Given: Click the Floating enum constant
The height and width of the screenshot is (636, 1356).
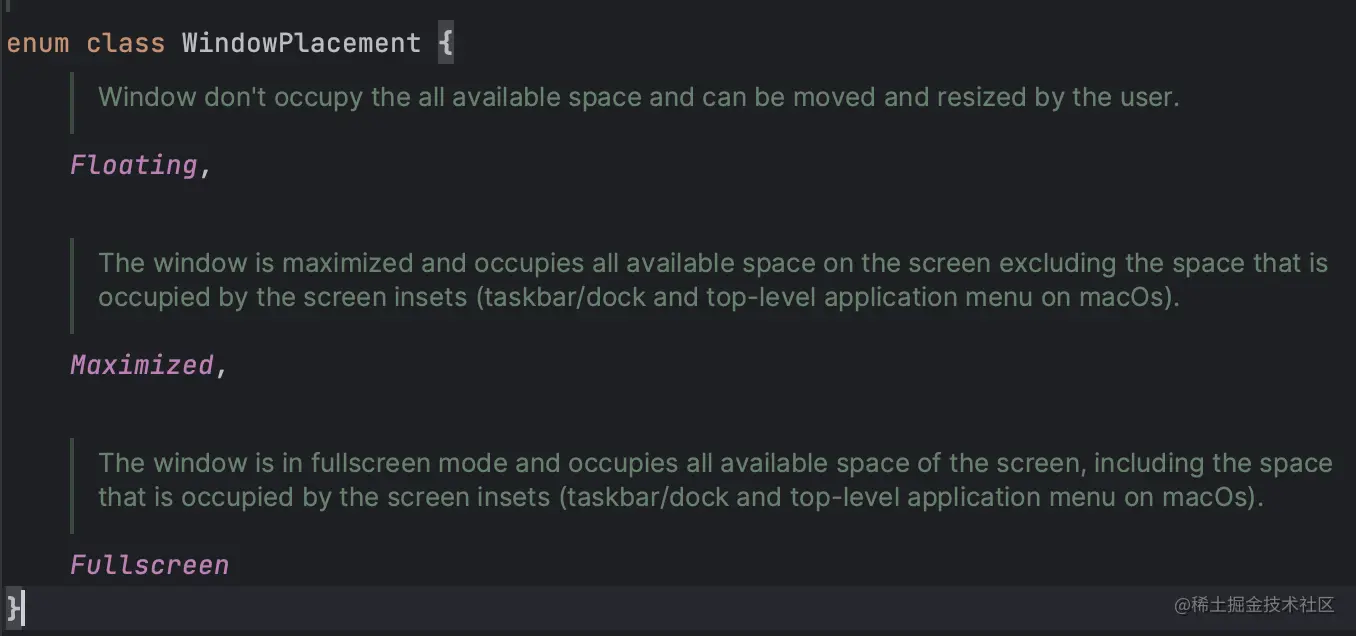Looking at the screenshot, I should pos(134,165).
